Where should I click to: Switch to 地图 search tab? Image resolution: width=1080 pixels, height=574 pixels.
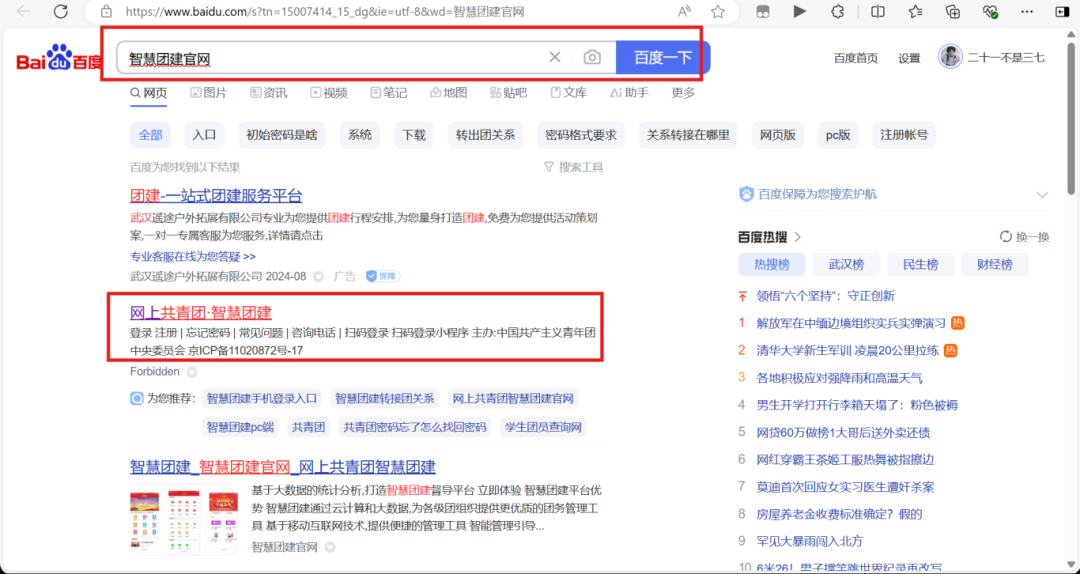(x=448, y=92)
